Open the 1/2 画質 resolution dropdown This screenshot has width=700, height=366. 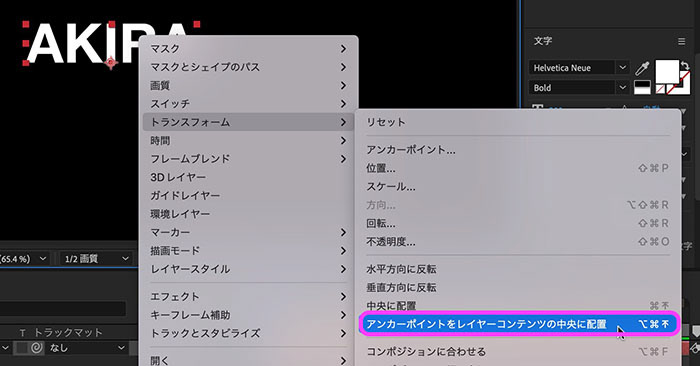tap(96, 258)
